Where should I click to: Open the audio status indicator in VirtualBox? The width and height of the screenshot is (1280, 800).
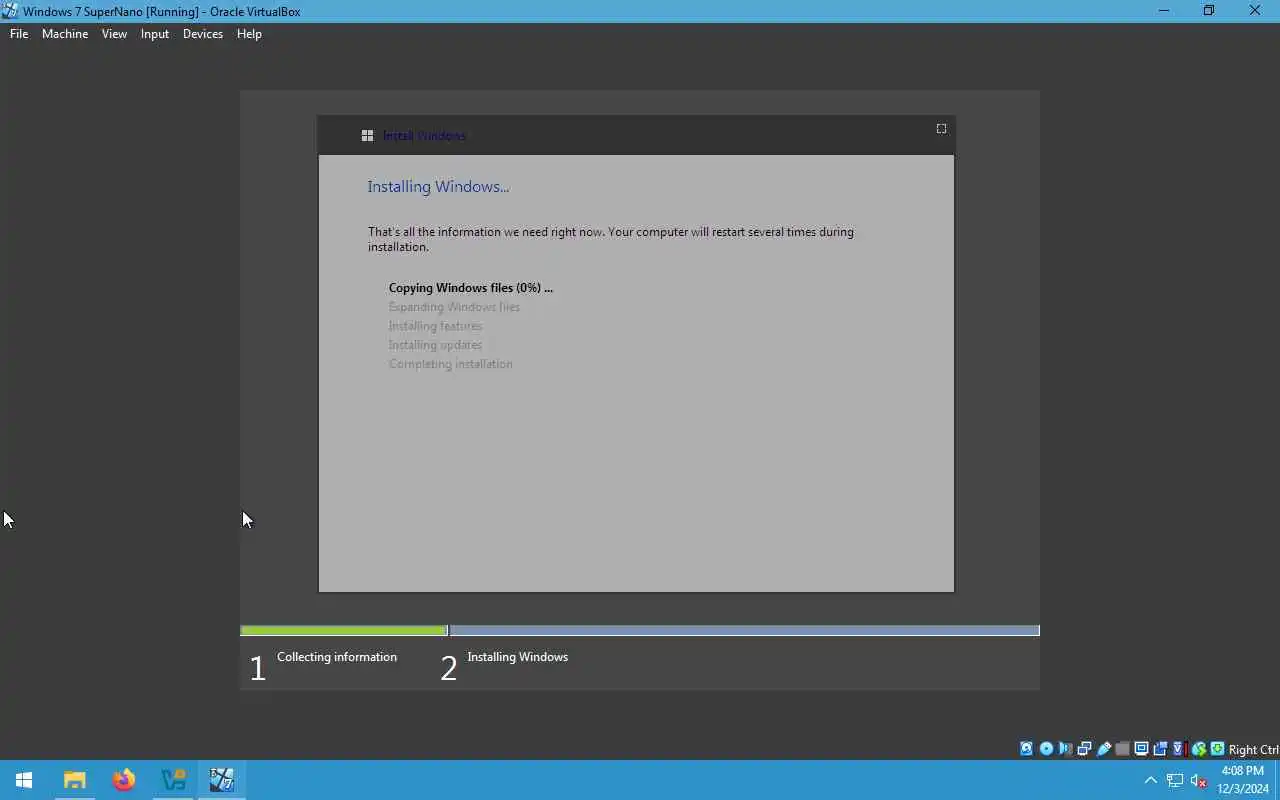(x=1065, y=749)
